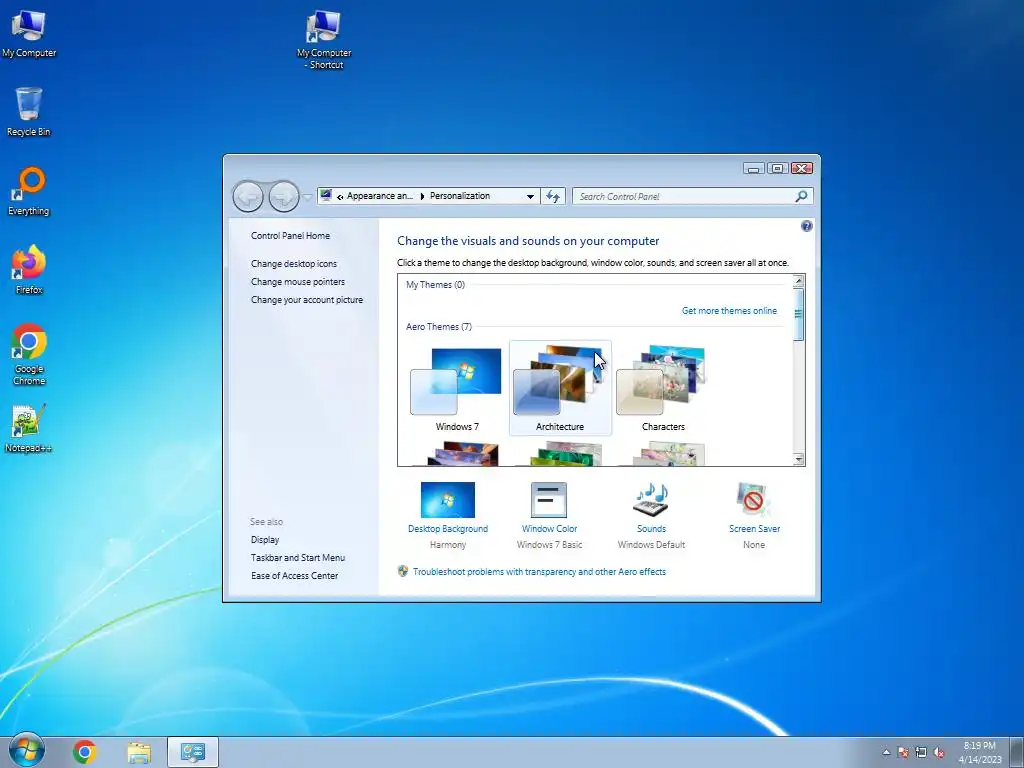Viewport: 1024px width, 768px height.
Task: Click the search magnifier icon
Action: point(801,196)
